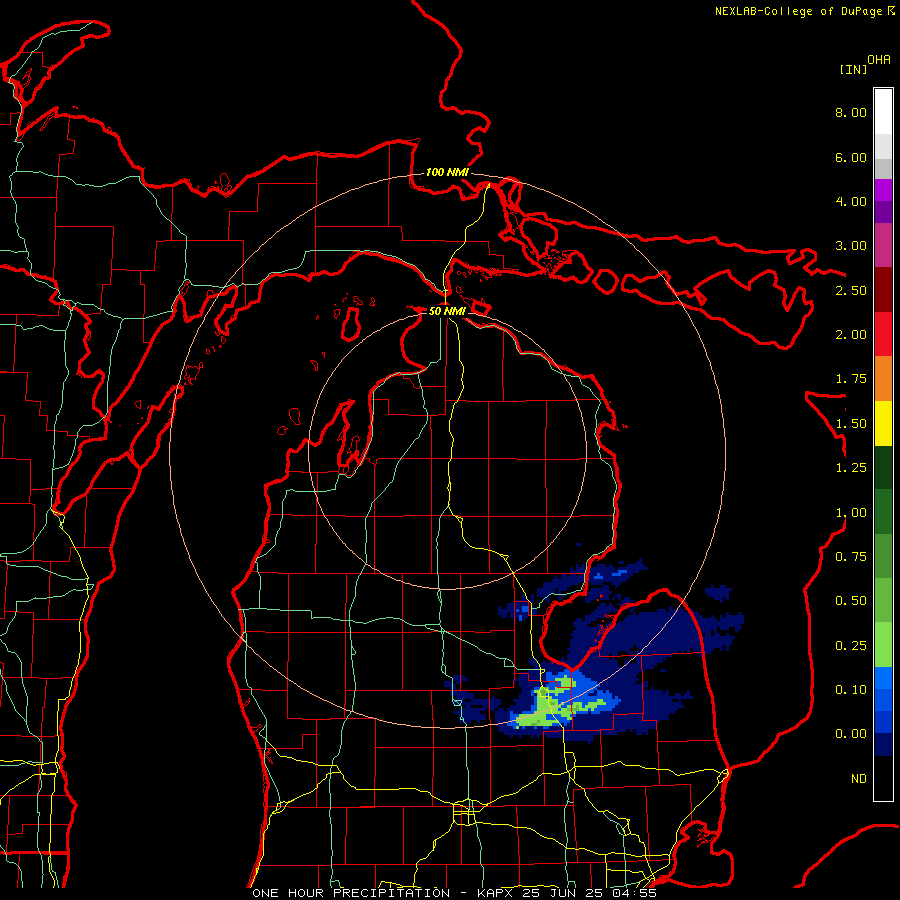The height and width of the screenshot is (900, 900).
Task: Click the 1.50 legend value
Action: (851, 424)
